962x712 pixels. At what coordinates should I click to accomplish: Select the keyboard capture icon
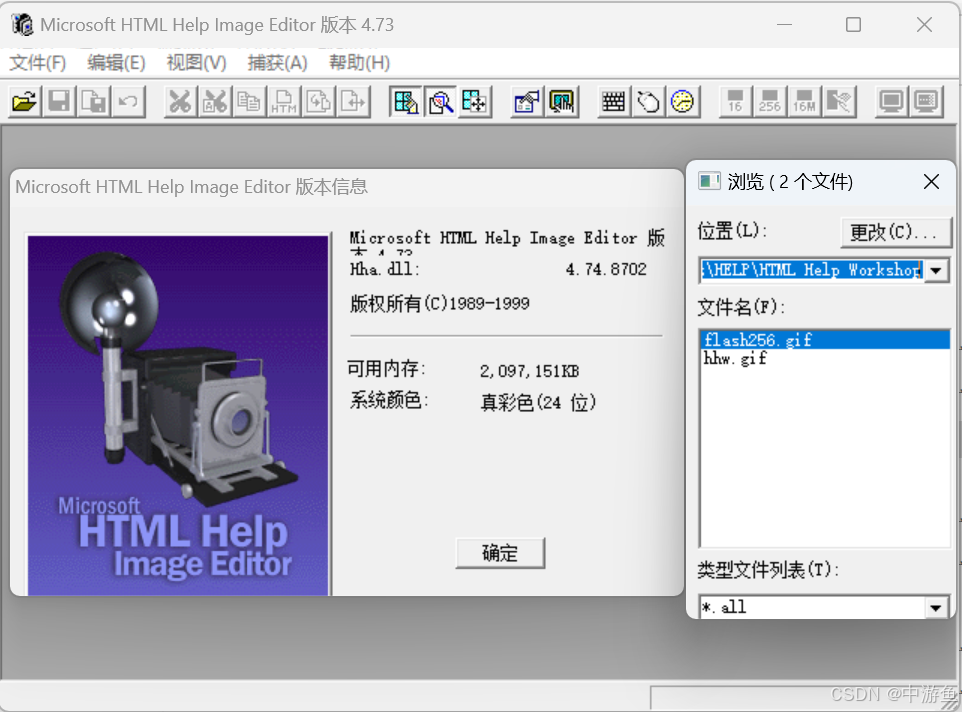[614, 101]
